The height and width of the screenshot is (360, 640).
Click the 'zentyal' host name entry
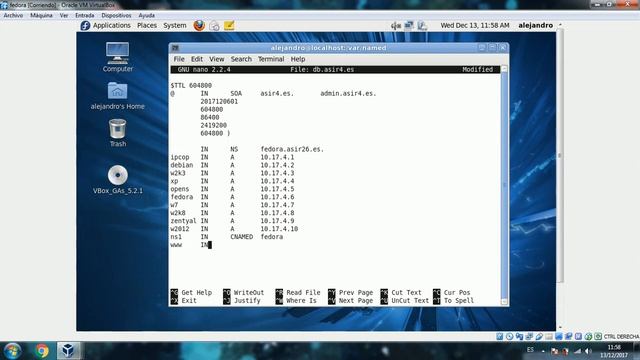point(183,221)
